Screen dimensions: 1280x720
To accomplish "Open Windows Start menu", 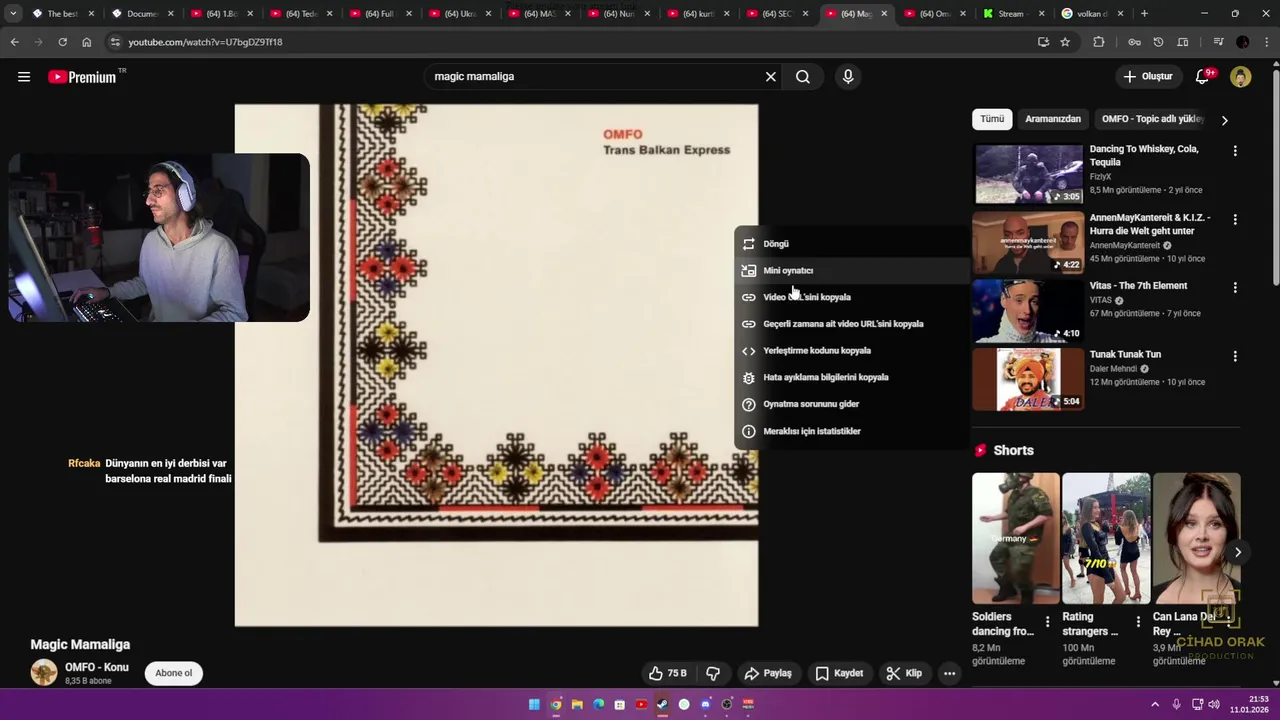I will [534, 704].
